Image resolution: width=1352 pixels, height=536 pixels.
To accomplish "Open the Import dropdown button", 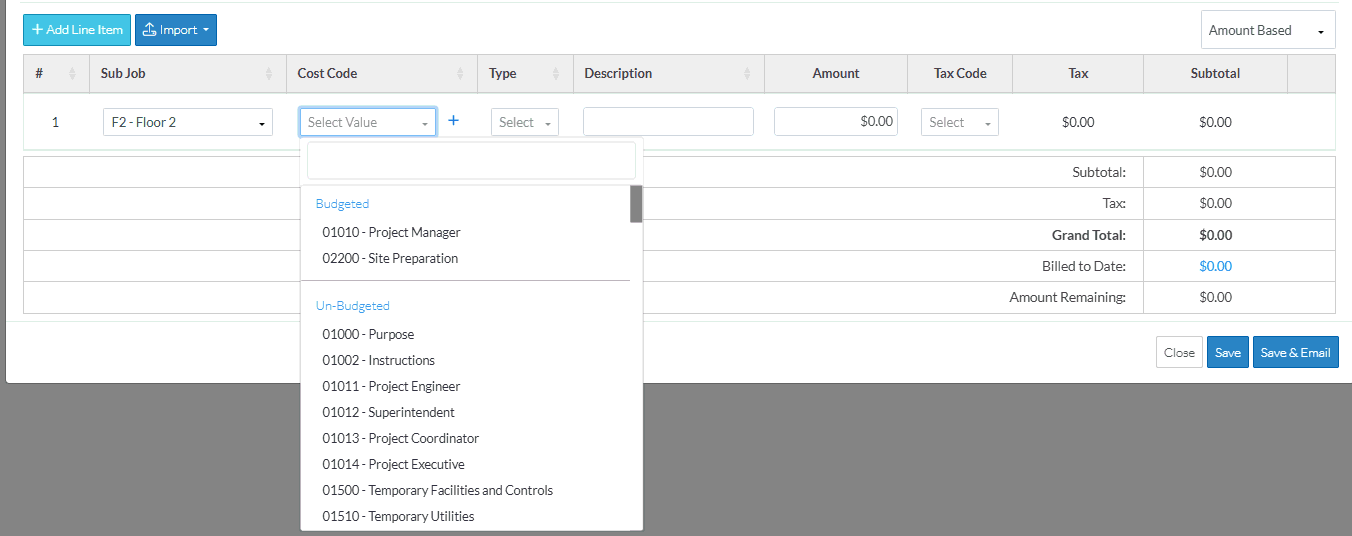I will [176, 30].
